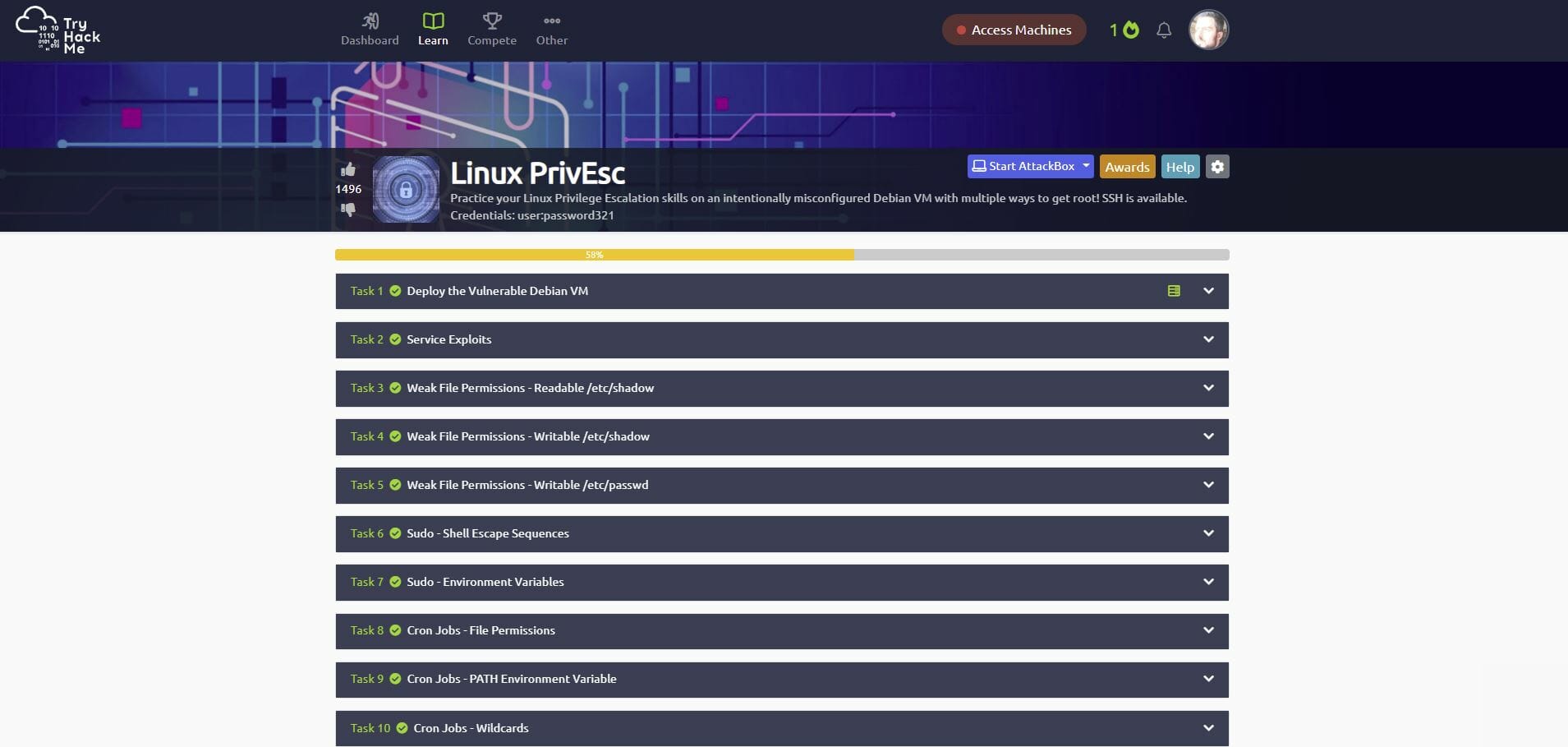Select title 'Cron Jobs - Wildcards'

pyautogui.click(x=471, y=728)
